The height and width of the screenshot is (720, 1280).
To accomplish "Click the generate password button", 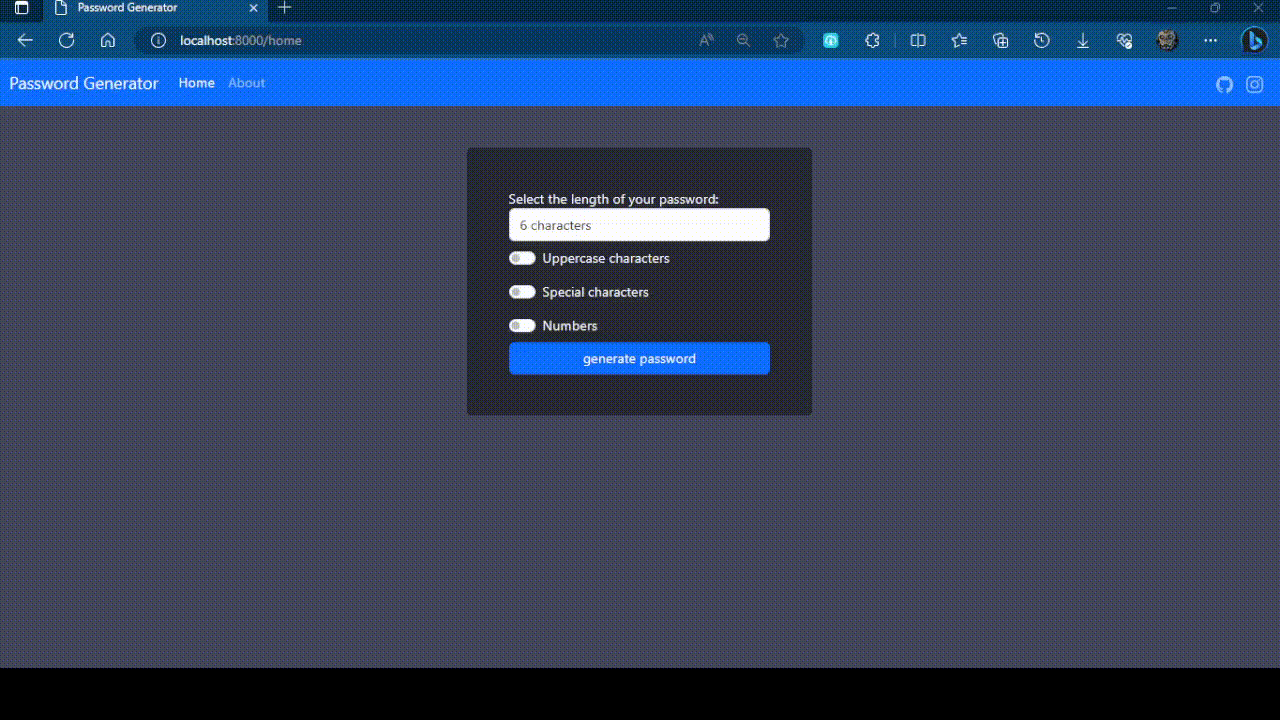I will pyautogui.click(x=639, y=358).
